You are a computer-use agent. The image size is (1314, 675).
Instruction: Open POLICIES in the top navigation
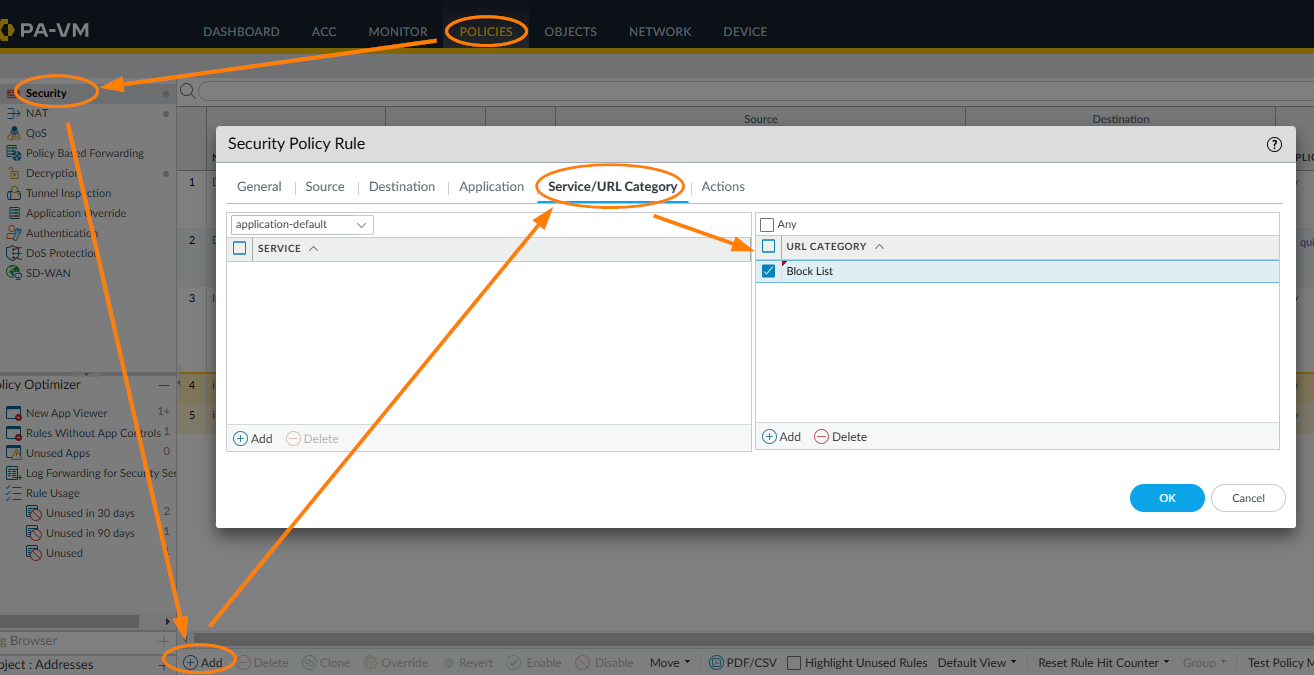[486, 32]
